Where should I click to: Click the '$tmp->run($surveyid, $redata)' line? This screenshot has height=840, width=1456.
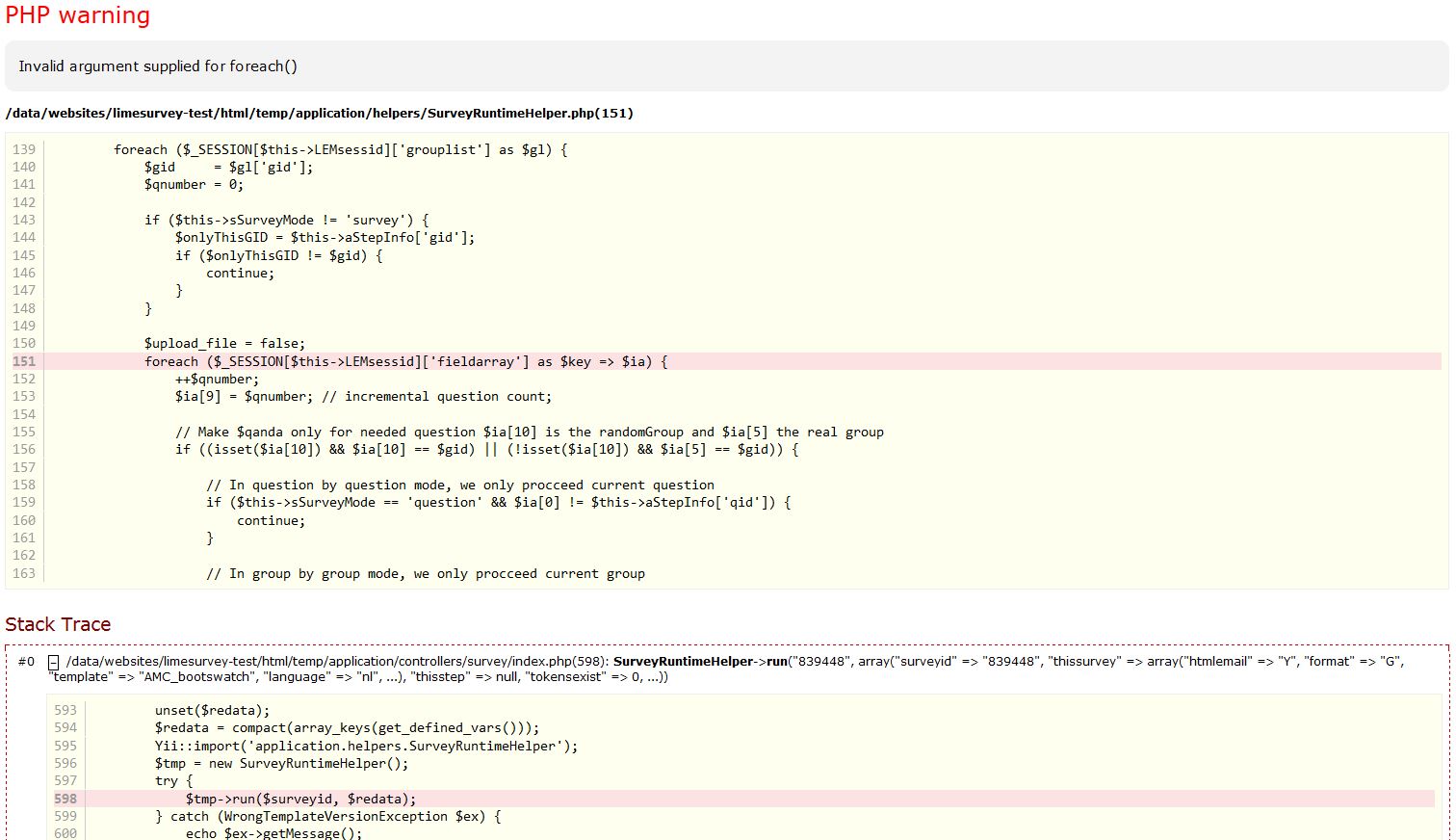pyautogui.click(x=300, y=799)
